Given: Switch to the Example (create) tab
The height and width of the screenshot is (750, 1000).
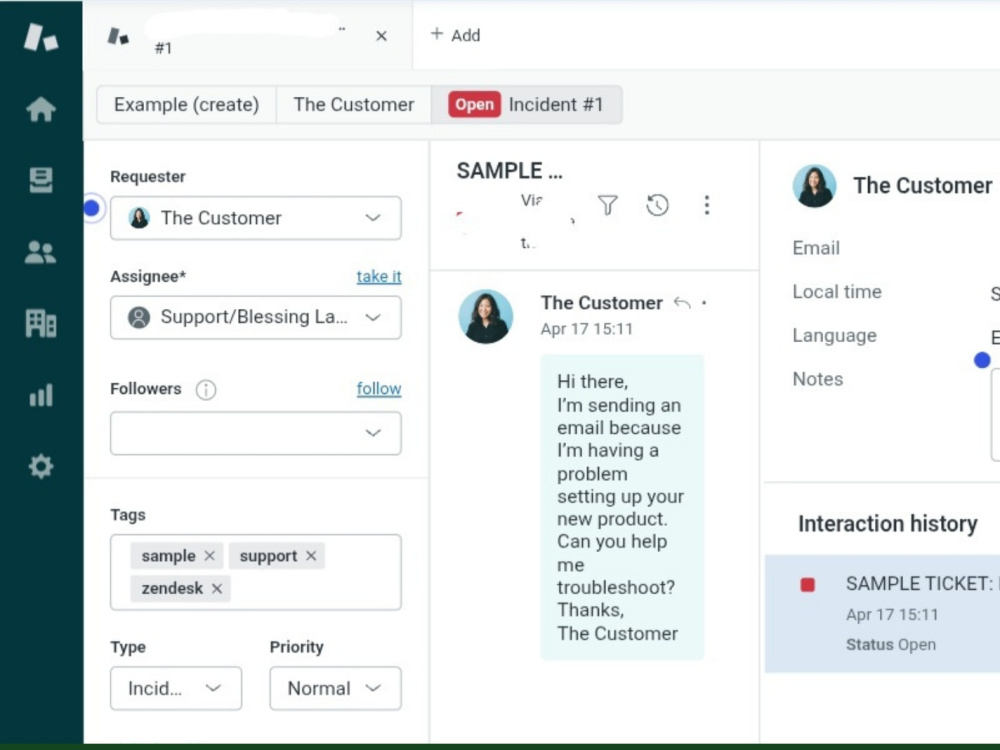Looking at the screenshot, I should (x=186, y=105).
